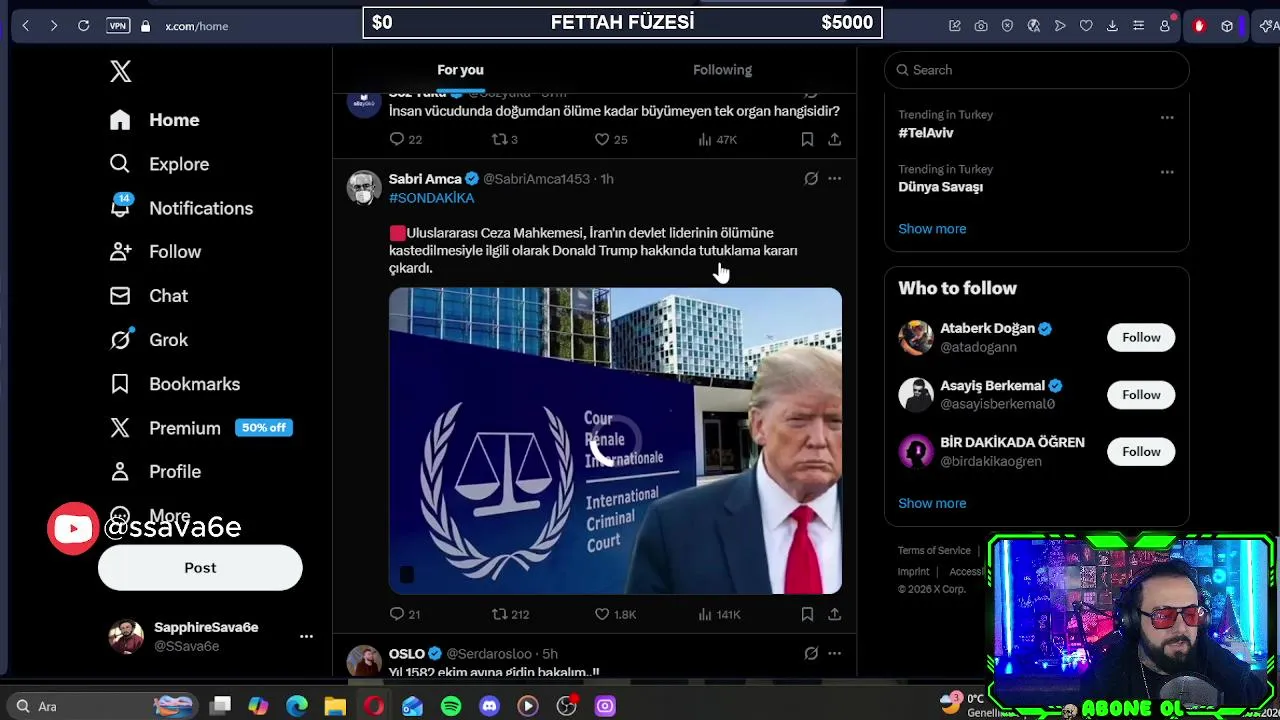Open Discord from taskbar
Screen dimensions: 1280x720
coord(489,706)
